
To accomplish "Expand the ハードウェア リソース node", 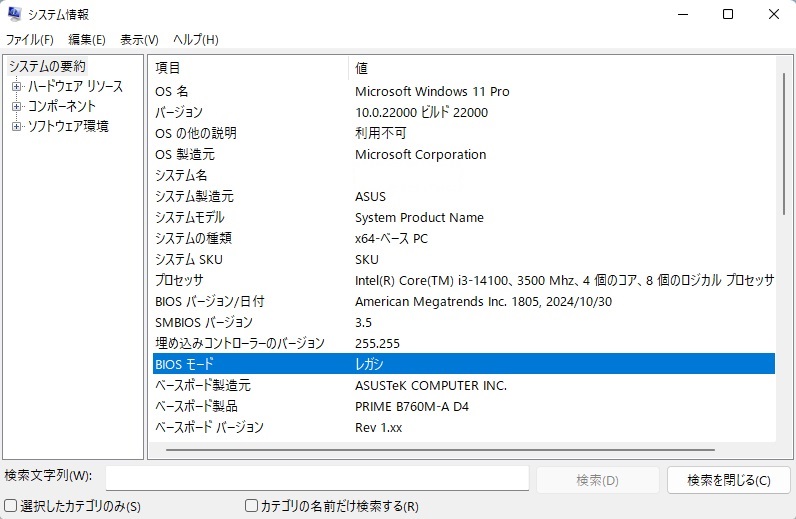I will click(x=16, y=86).
